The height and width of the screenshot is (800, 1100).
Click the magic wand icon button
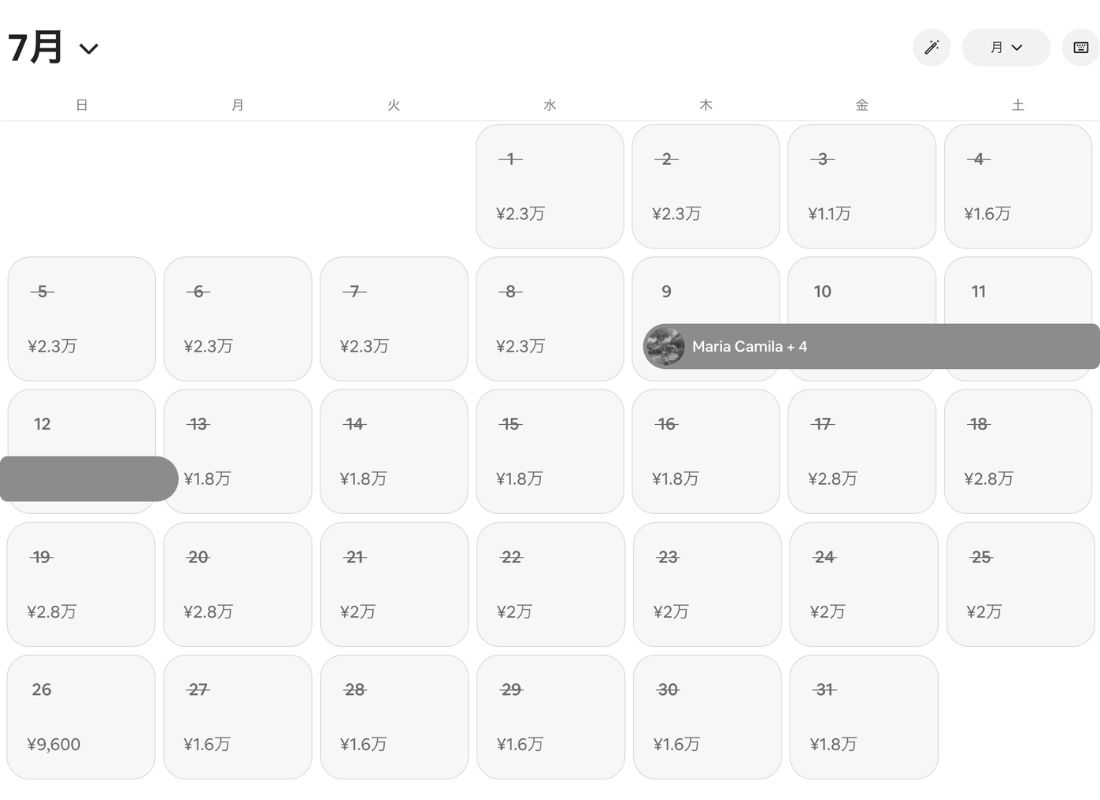931,48
